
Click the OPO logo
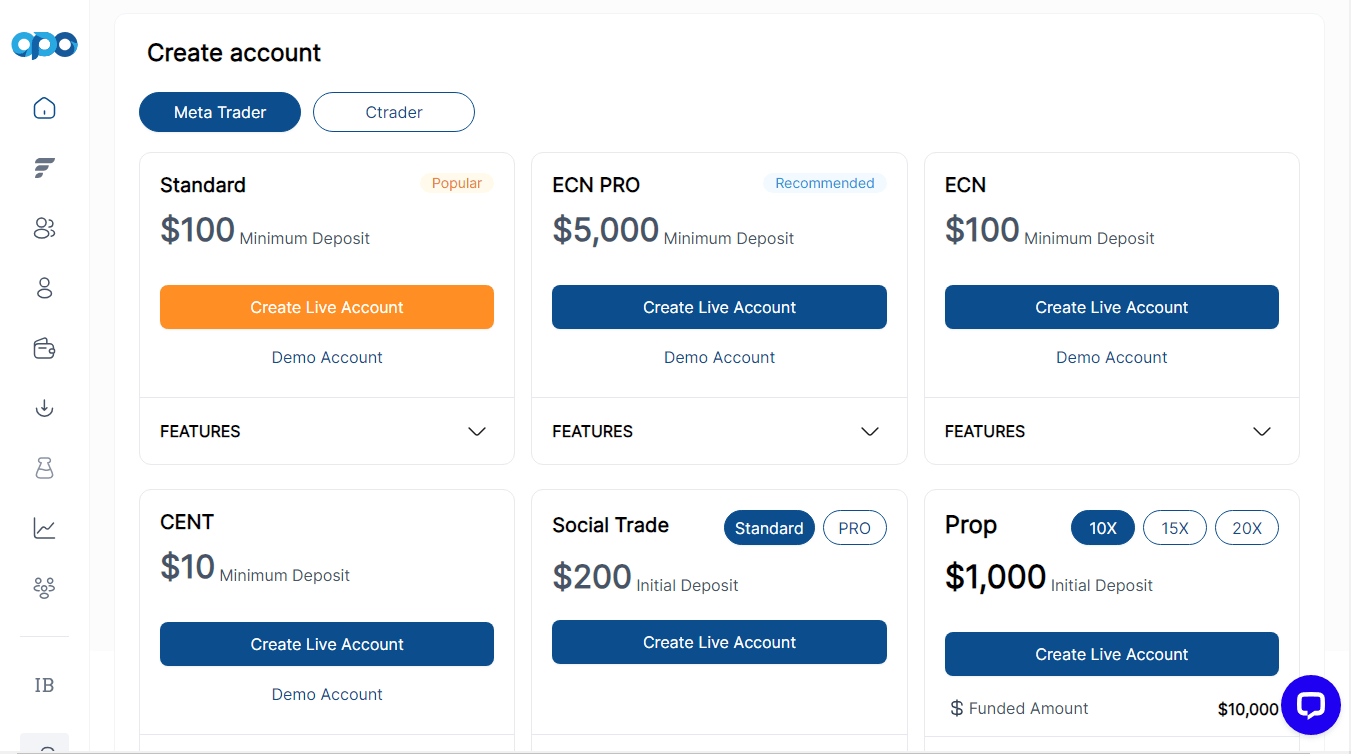pos(44,45)
